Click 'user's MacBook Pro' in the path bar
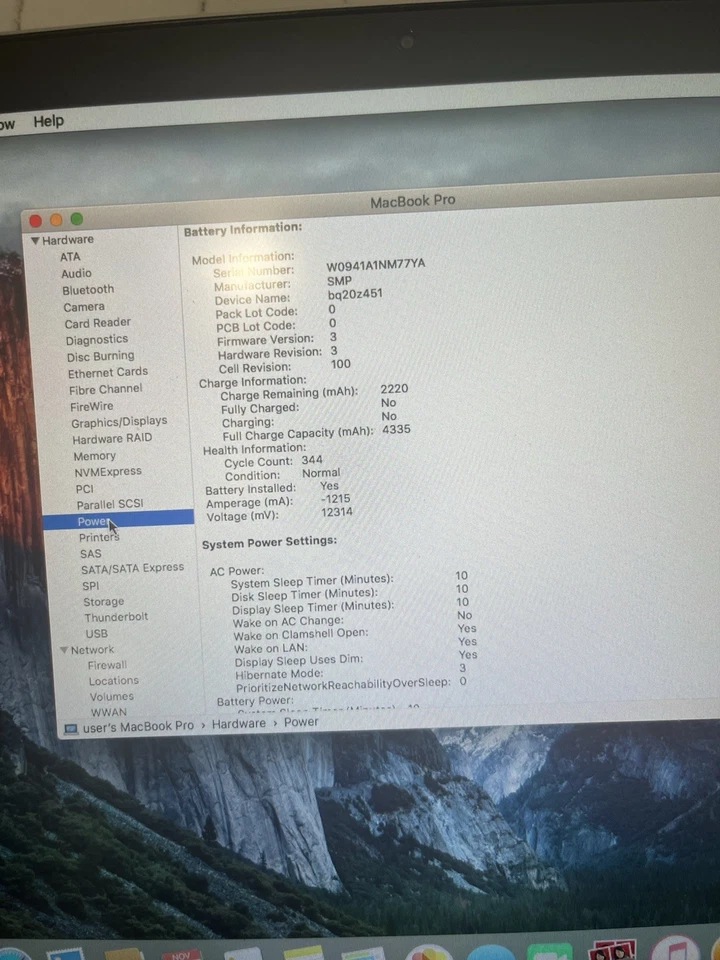Image resolution: width=720 pixels, height=960 pixels. 138,727
